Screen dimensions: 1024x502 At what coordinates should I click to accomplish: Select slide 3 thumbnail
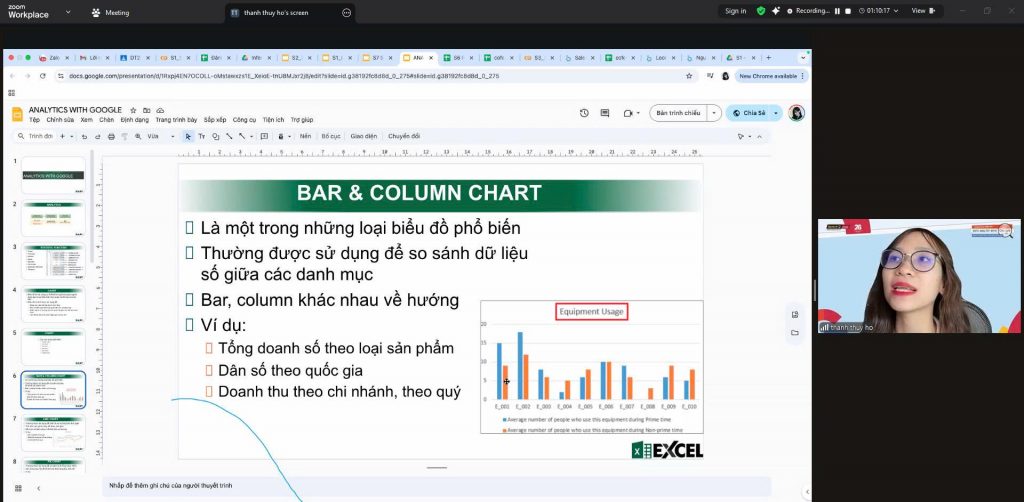click(53, 261)
